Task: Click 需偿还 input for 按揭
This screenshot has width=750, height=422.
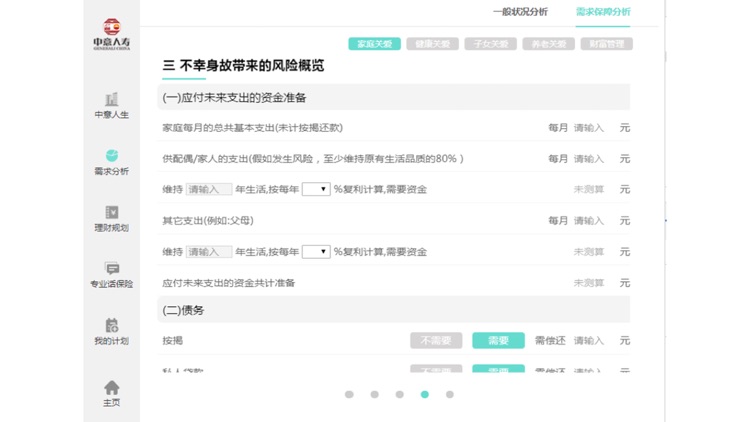Action: (589, 341)
